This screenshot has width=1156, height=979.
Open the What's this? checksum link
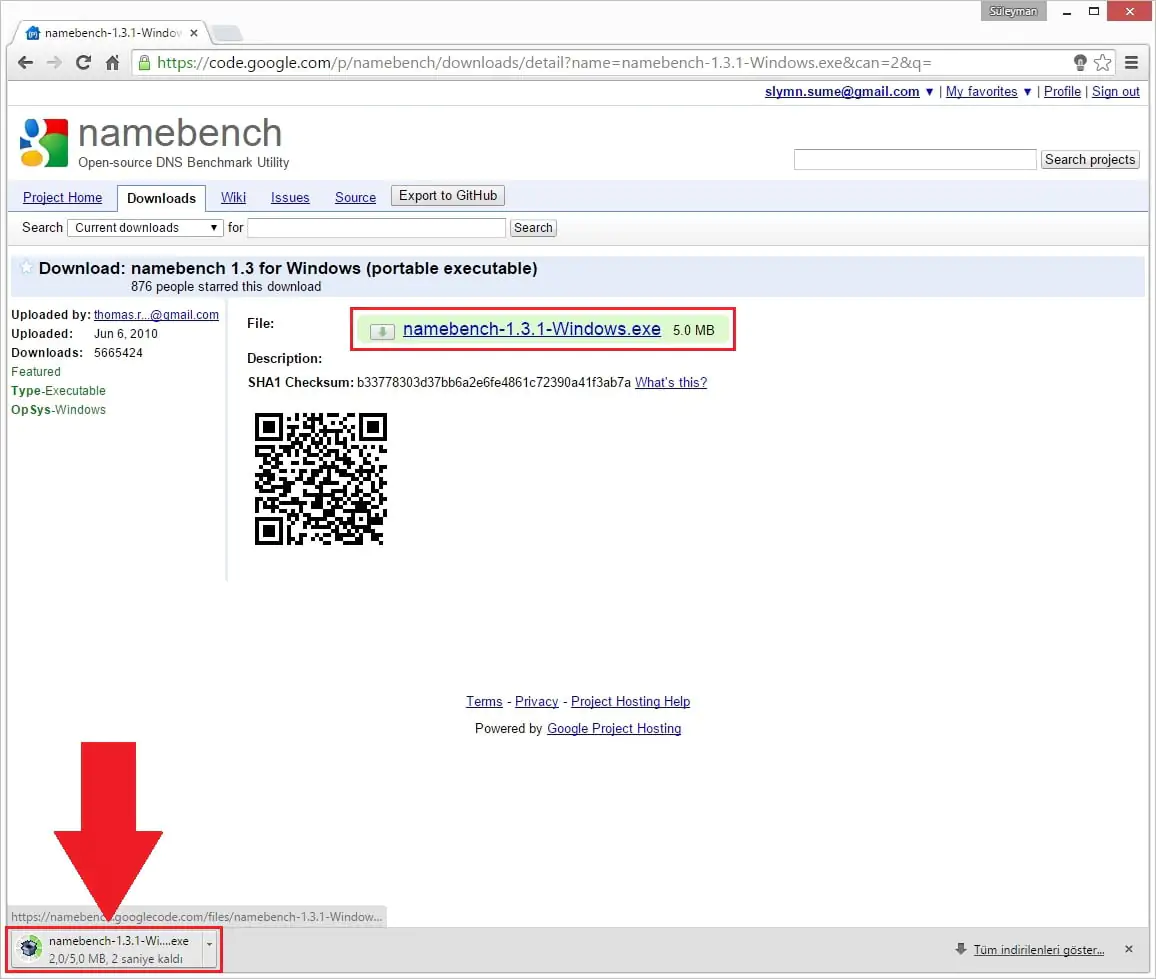coord(670,382)
